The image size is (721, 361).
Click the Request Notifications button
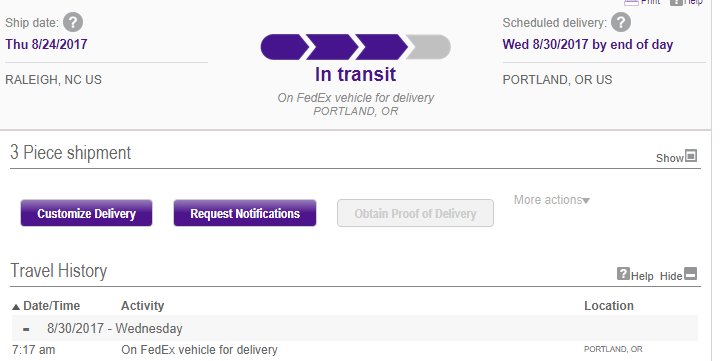click(x=245, y=213)
